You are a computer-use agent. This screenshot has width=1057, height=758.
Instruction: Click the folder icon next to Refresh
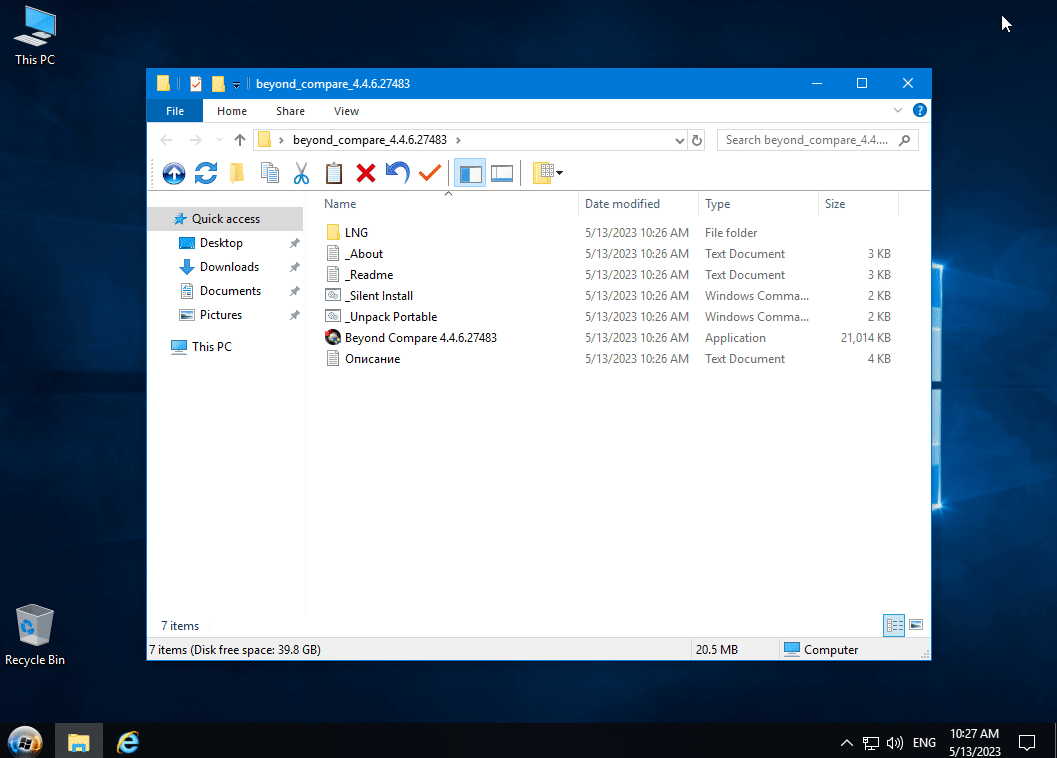pyautogui.click(x=237, y=173)
